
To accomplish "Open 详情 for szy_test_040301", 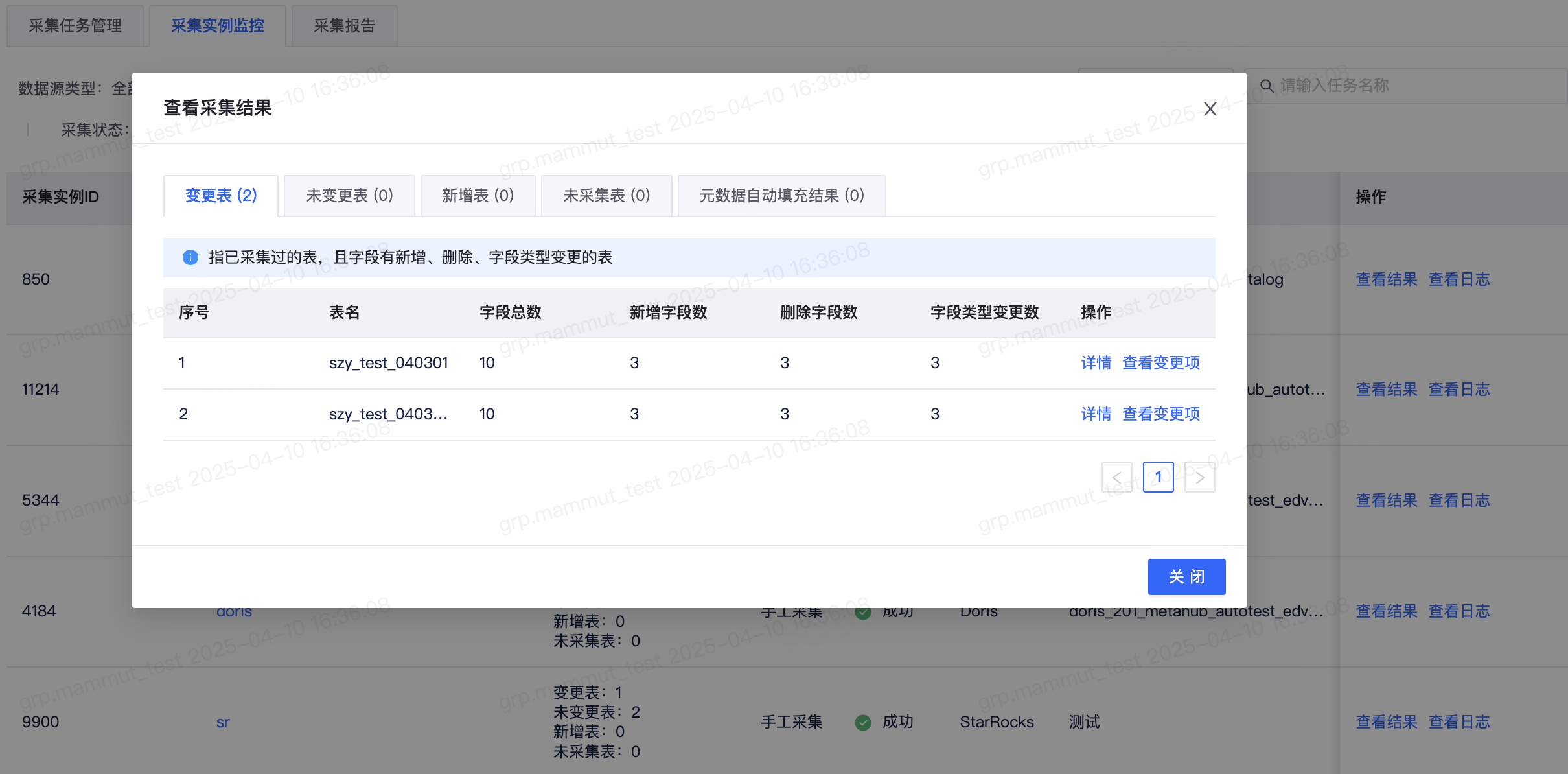I will click(1096, 363).
